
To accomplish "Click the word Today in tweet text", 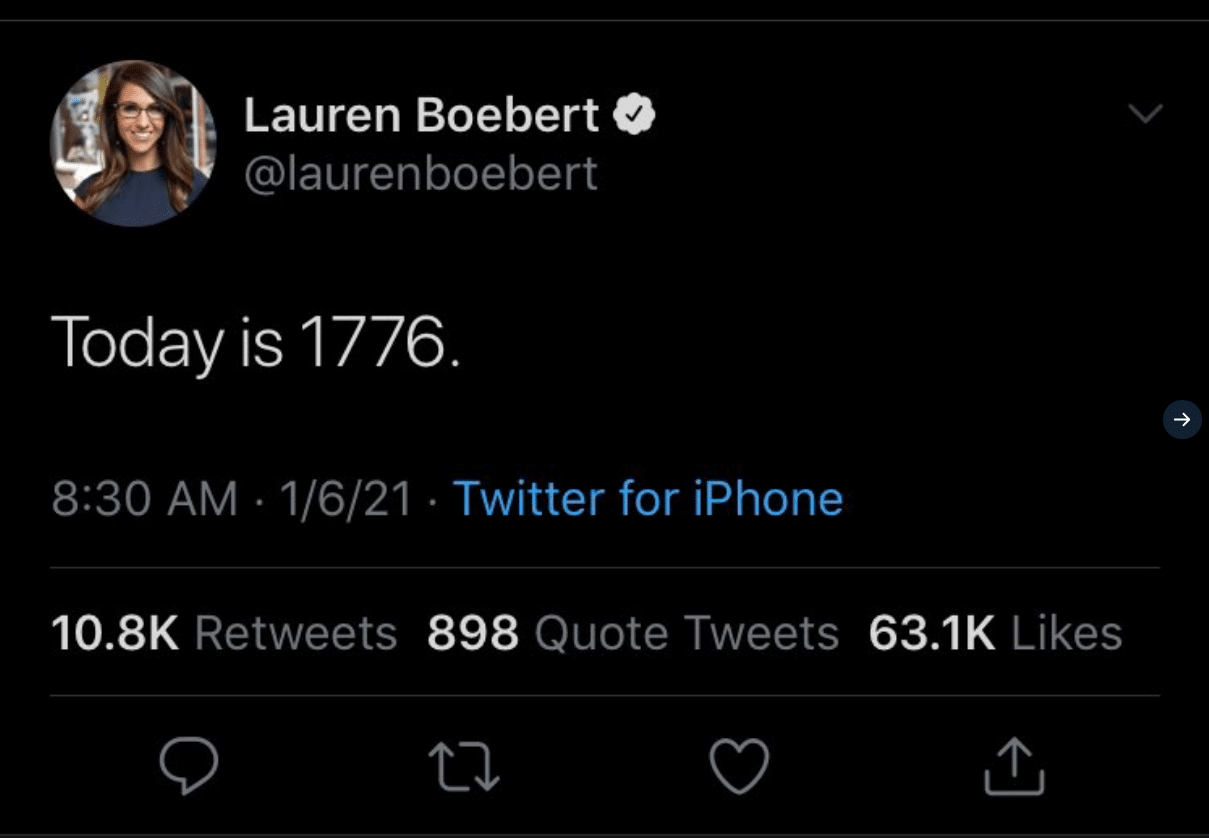I will (137, 342).
